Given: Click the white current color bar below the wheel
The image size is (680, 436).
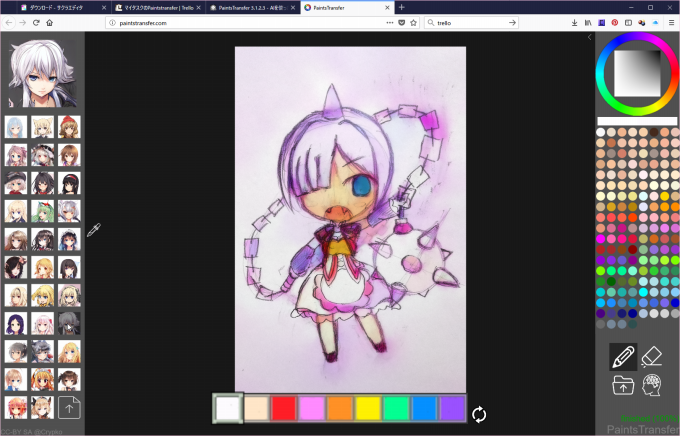Looking at the screenshot, I should 637,121.
